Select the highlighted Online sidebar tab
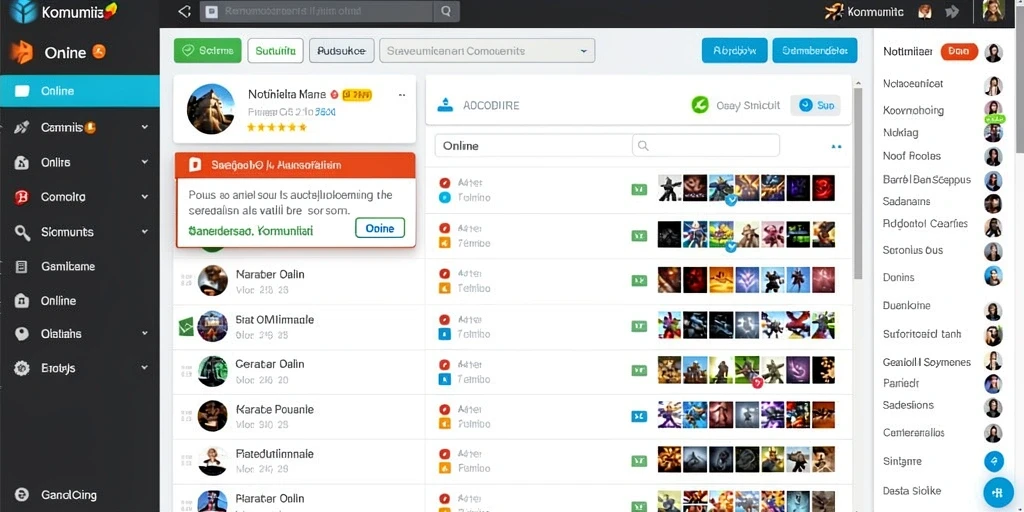 [x=80, y=91]
